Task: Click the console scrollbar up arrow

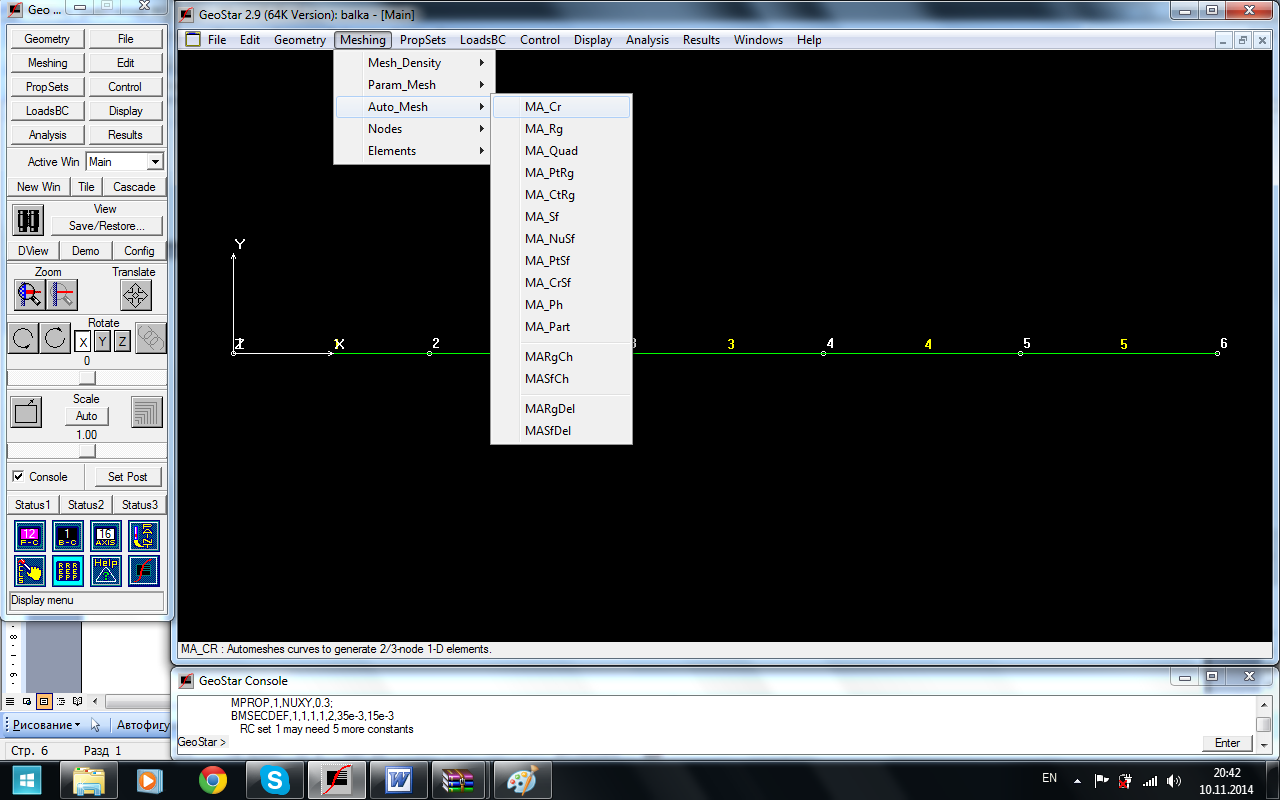Action: [1264, 703]
